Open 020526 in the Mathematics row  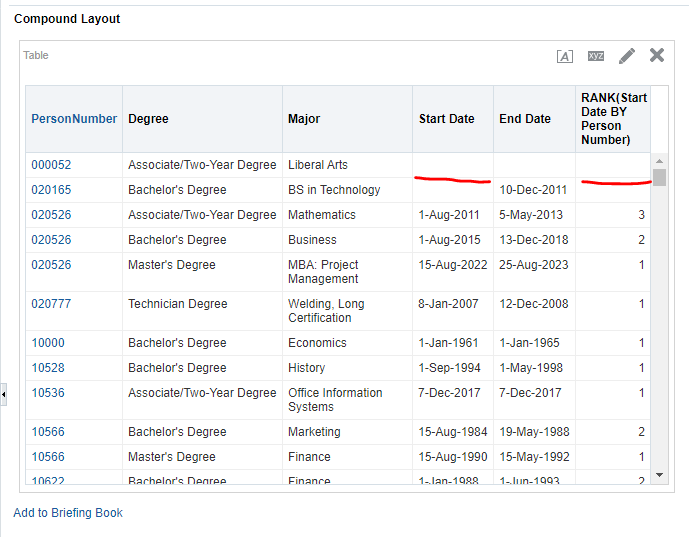click(51, 215)
